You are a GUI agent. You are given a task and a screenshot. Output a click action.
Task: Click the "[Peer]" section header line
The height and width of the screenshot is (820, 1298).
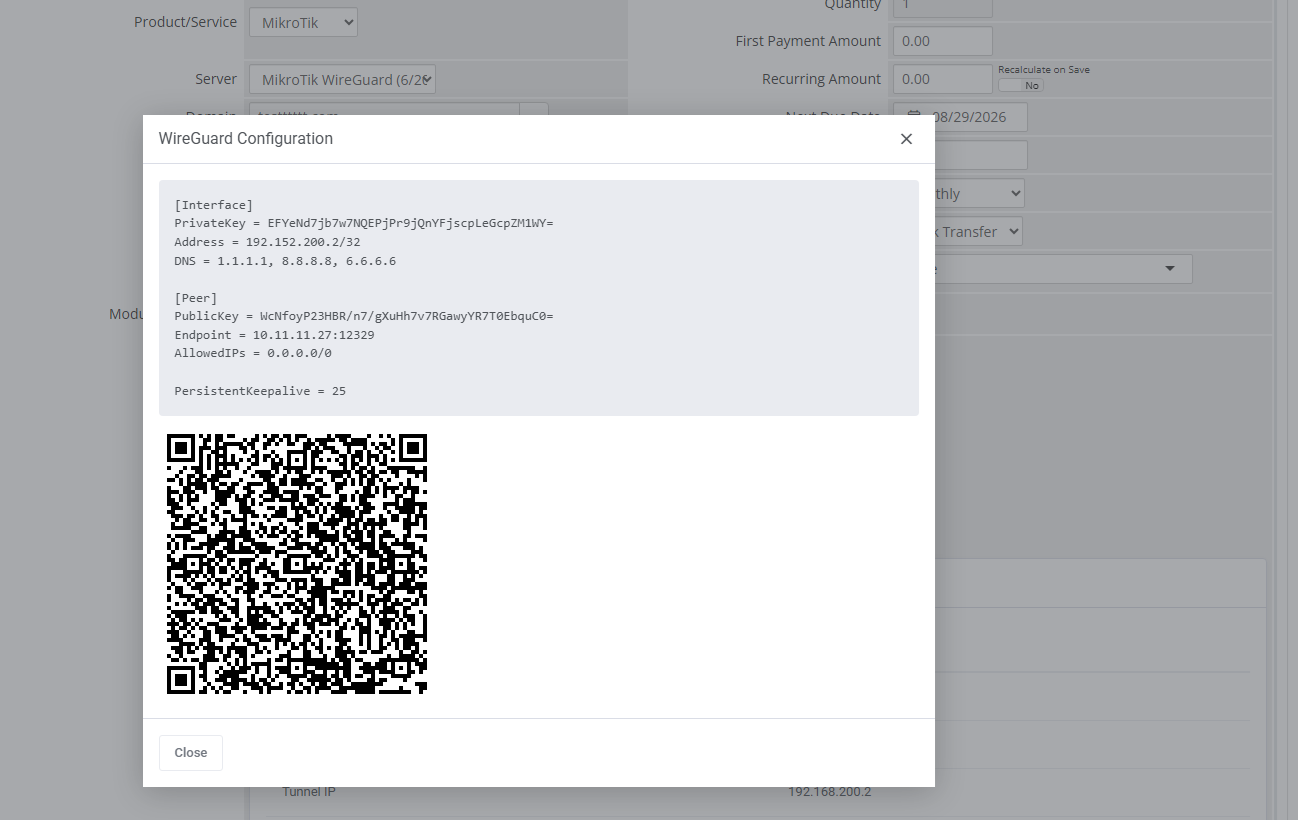196,298
